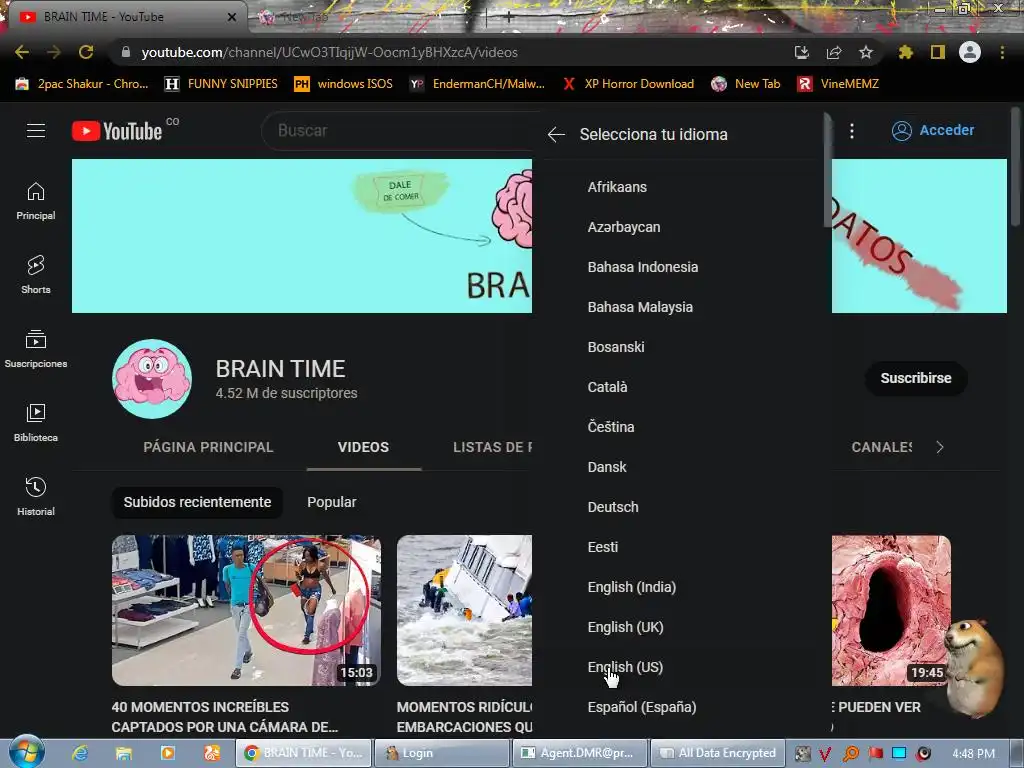Switch to LISTAS DE channel tab

[492, 447]
